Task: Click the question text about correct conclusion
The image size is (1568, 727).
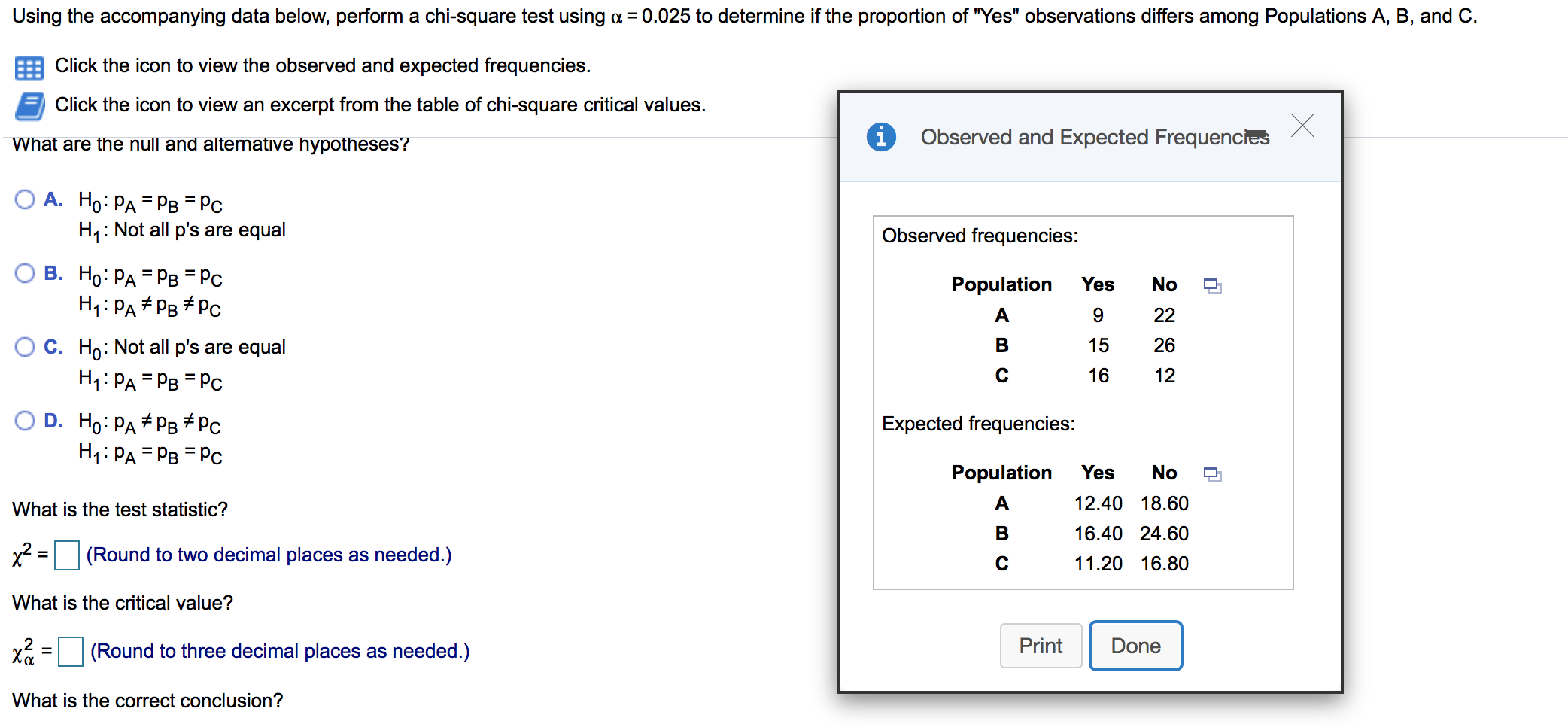Action: coord(148,701)
